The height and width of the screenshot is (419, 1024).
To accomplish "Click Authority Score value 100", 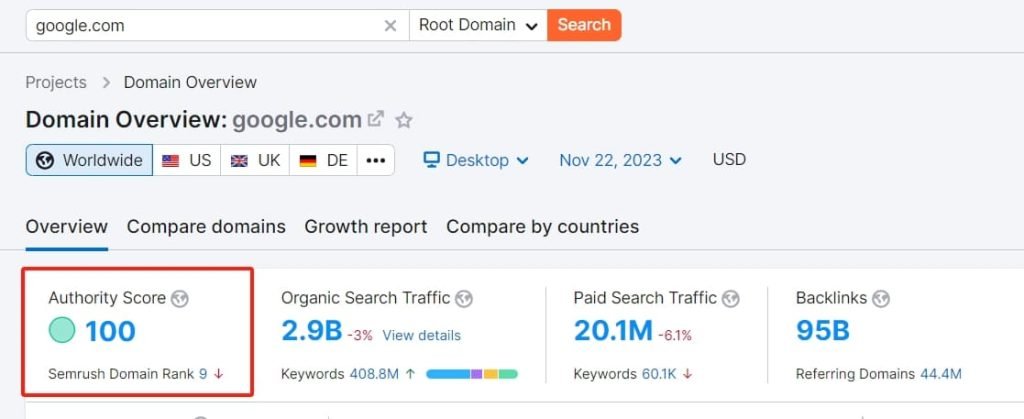I will click(x=110, y=331).
